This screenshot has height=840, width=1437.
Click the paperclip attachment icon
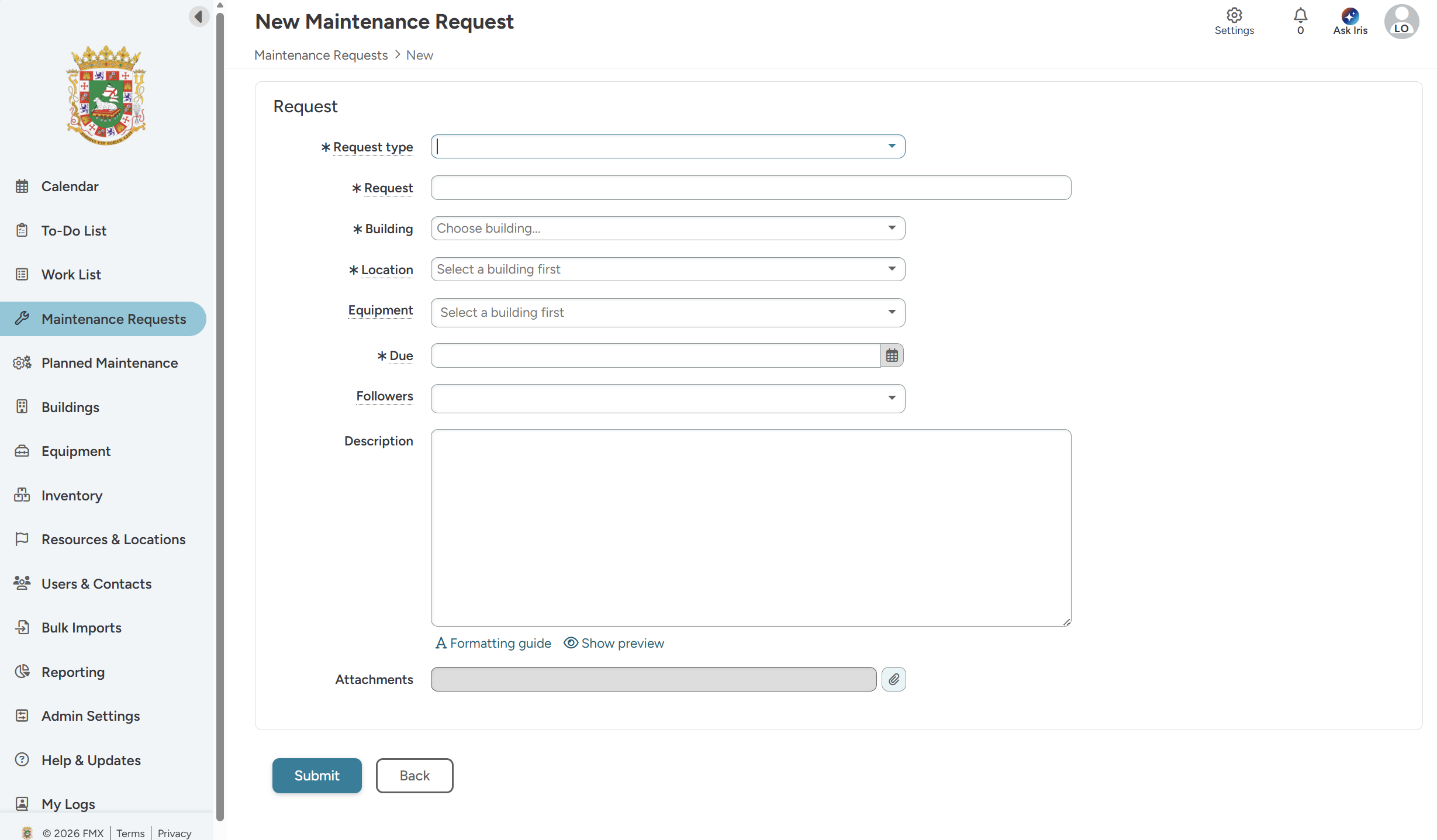(893, 679)
